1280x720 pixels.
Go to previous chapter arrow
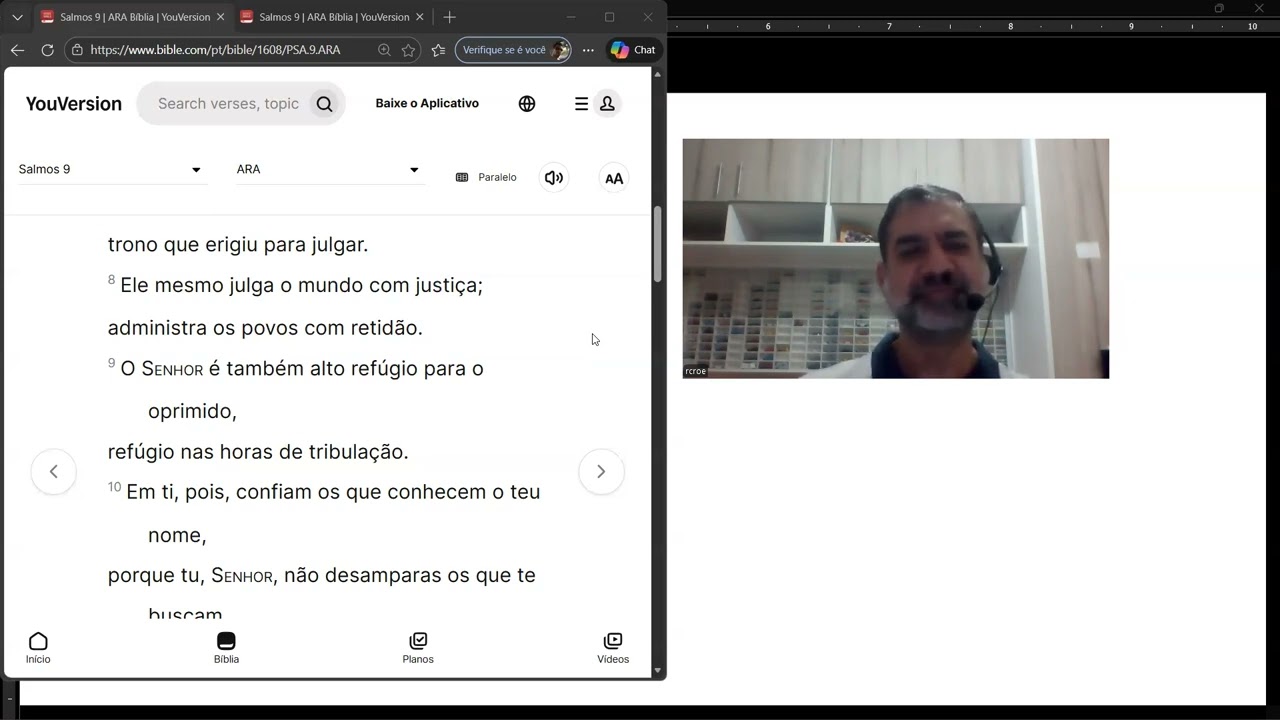tap(54, 472)
